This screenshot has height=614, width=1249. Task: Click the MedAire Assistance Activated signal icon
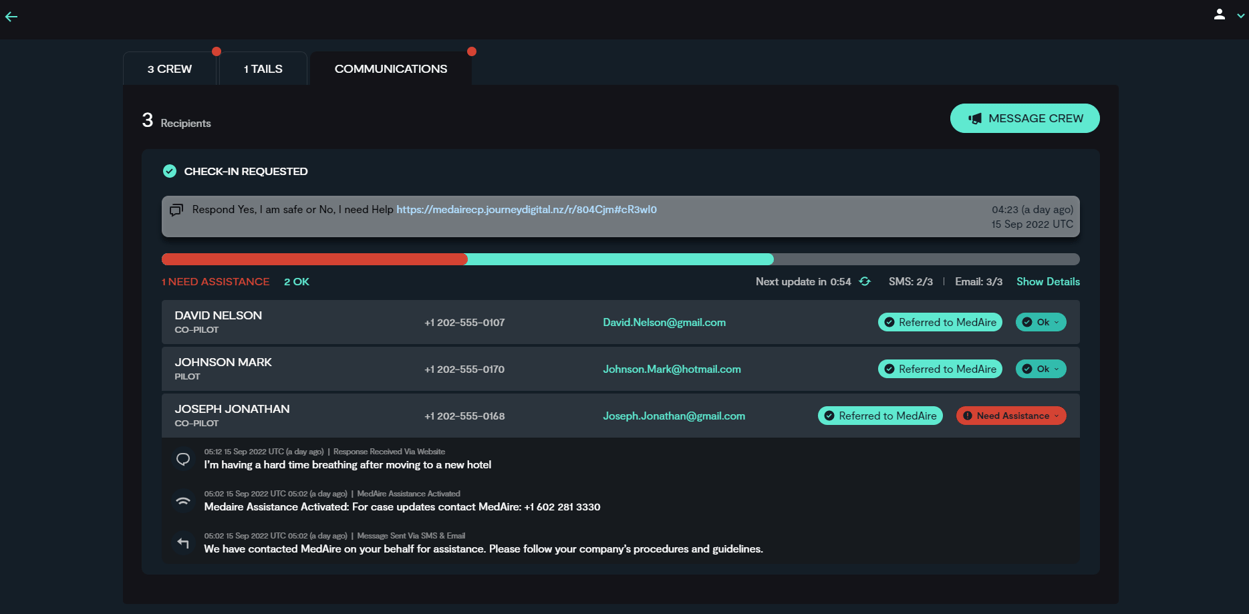183,501
